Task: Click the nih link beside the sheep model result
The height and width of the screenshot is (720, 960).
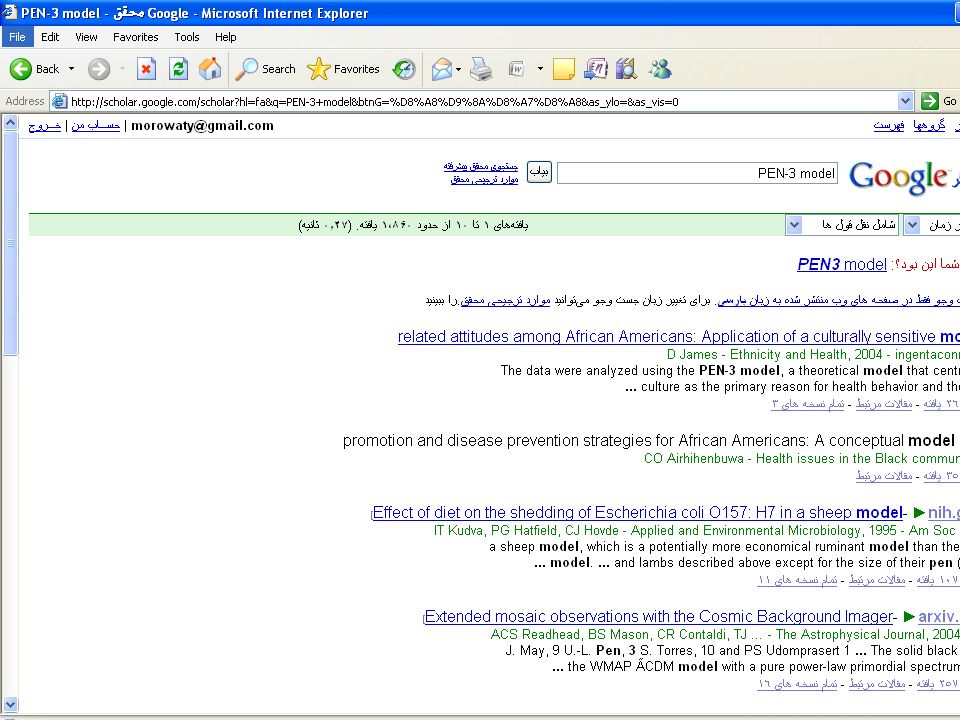Action: tap(943, 512)
